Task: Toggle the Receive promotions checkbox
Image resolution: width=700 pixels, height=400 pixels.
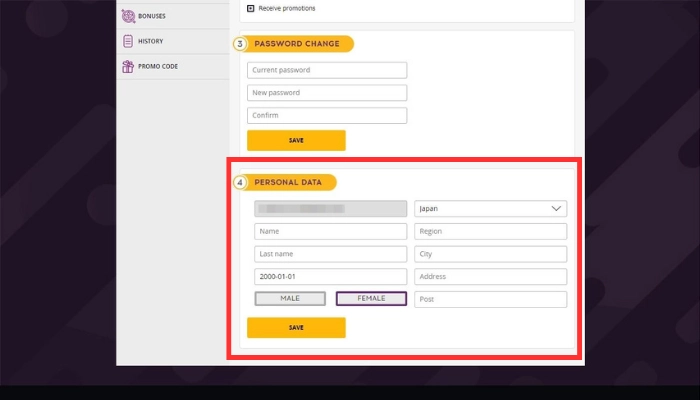Action: point(250,8)
